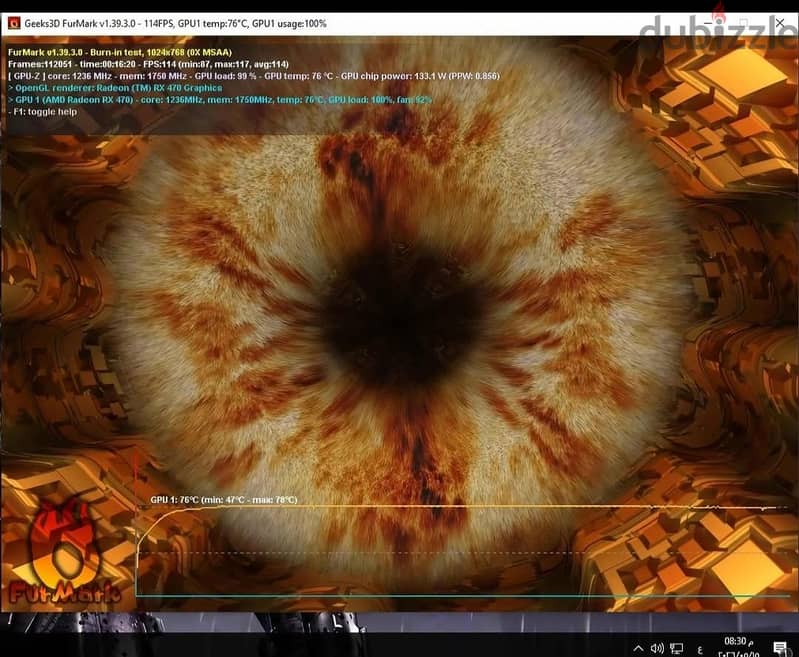Open the Action Center notifications icon
This screenshot has height=657, width=799.
(x=780, y=648)
